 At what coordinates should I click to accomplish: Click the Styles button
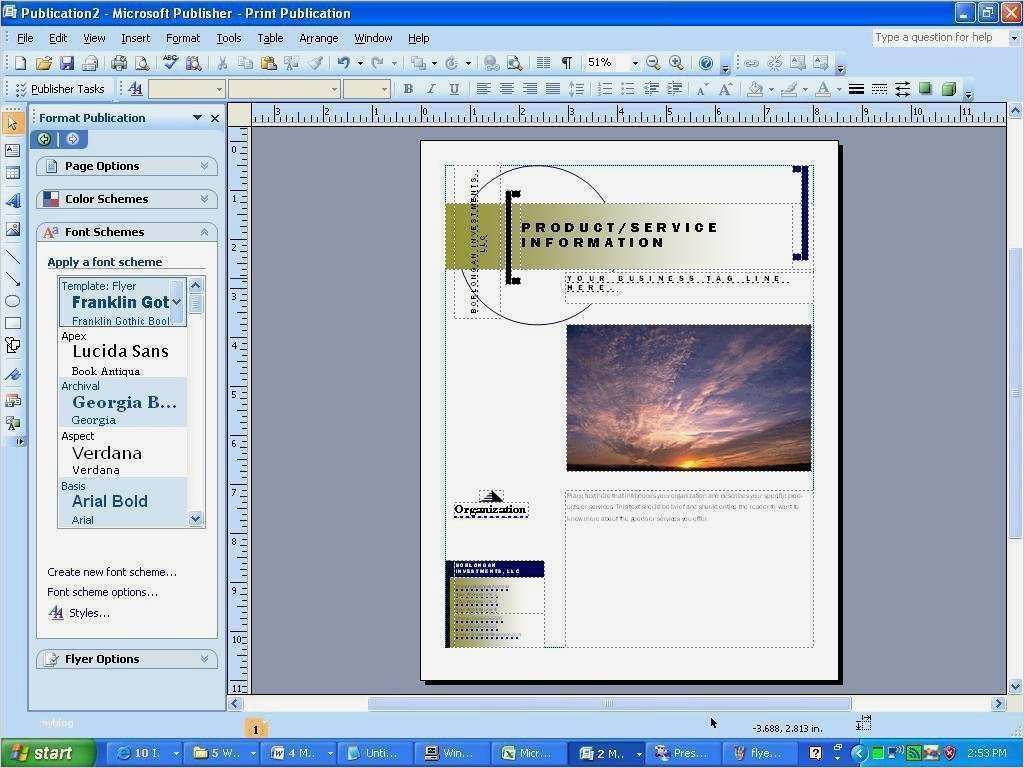pyautogui.click(x=89, y=612)
